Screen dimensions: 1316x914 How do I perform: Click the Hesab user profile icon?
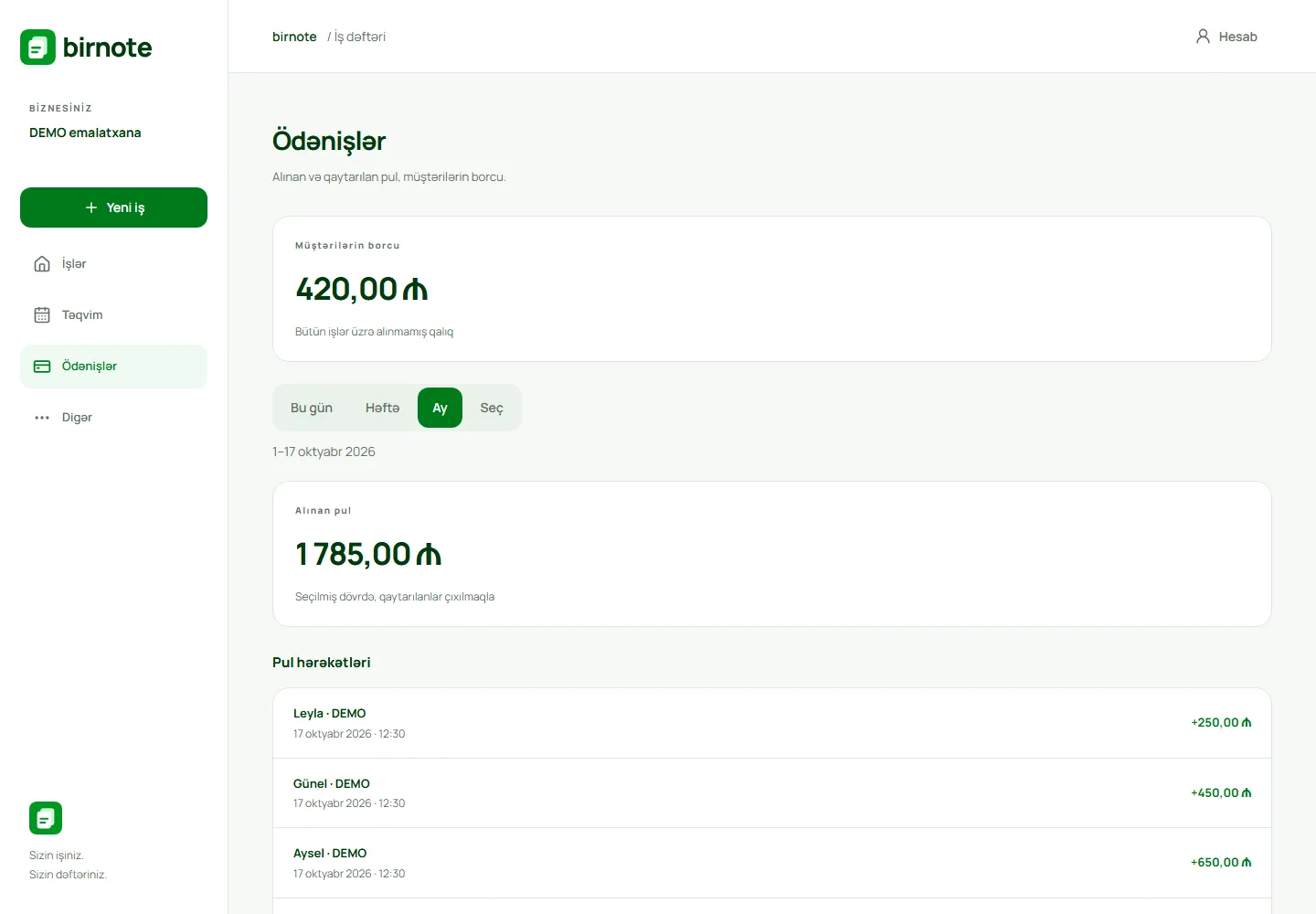pos(1203,37)
